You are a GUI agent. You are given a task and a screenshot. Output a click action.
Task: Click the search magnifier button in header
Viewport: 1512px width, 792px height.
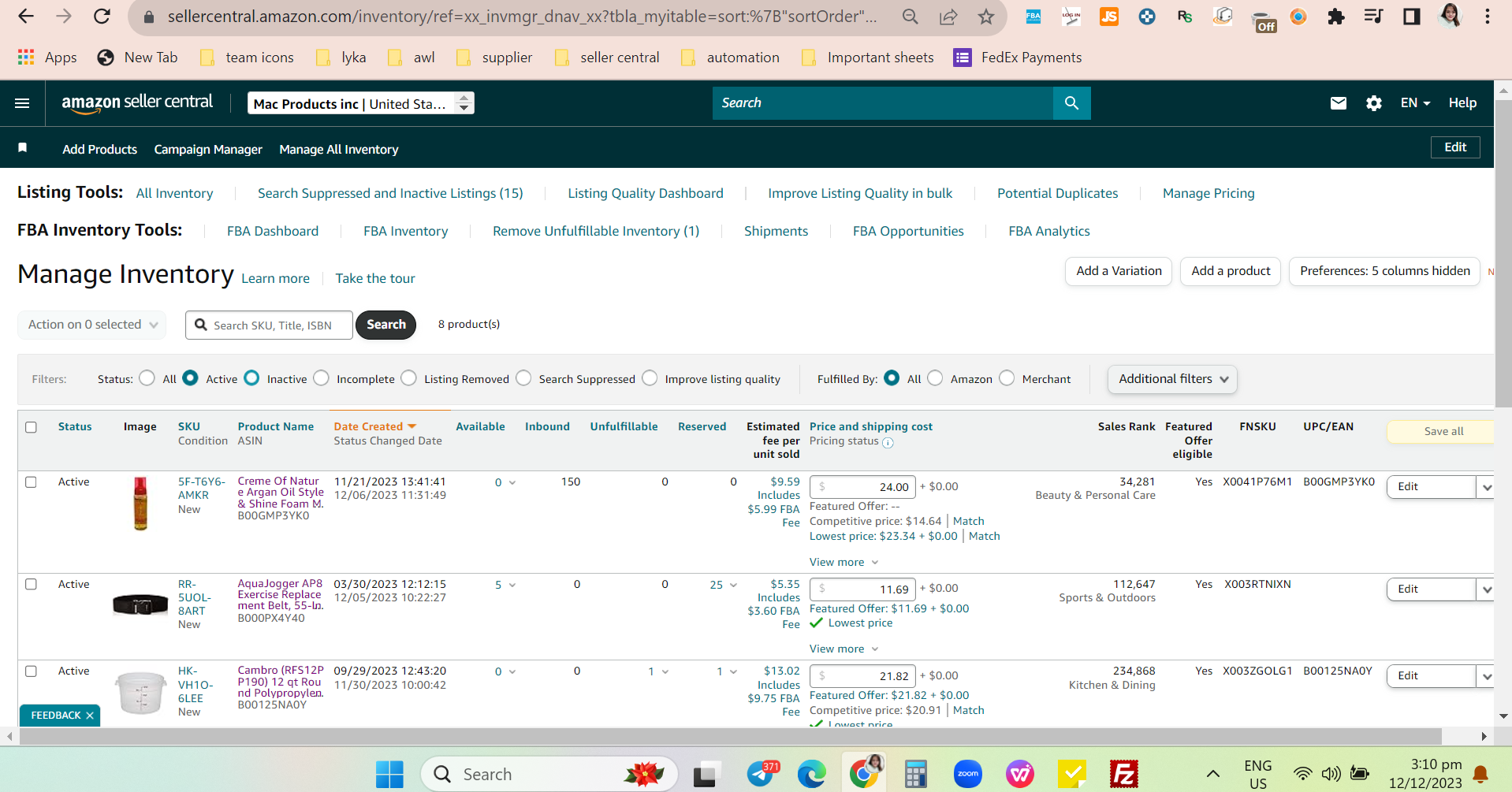(1071, 103)
